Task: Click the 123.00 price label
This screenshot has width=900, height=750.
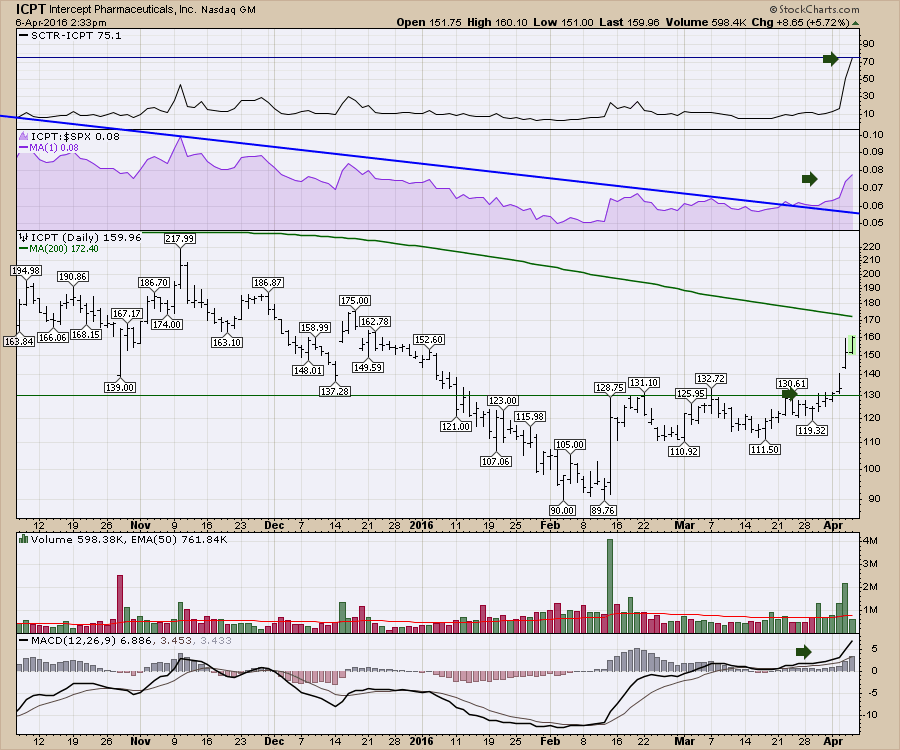Action: tap(503, 401)
